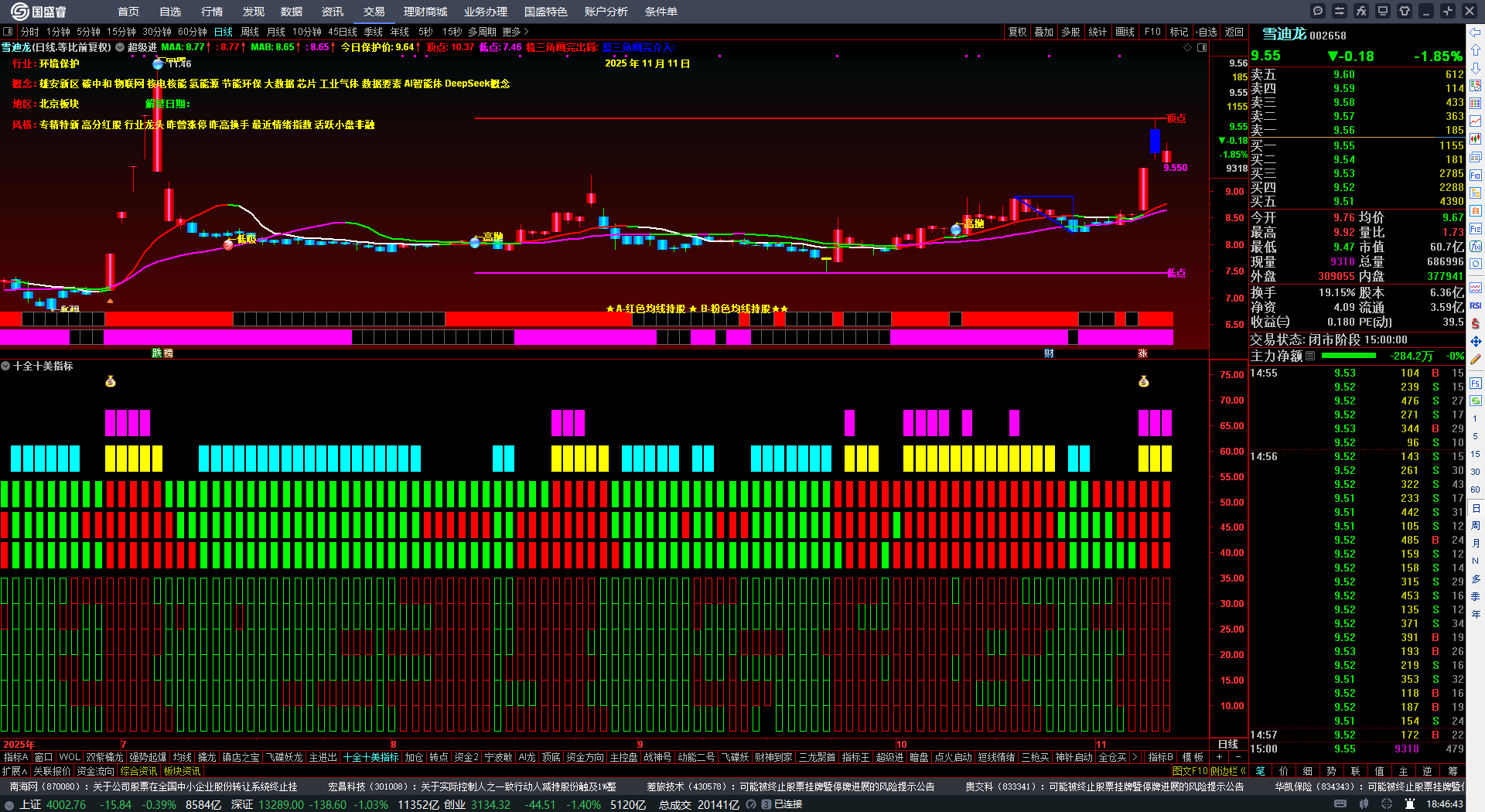Select the 周 period in right sidebar
This screenshot has height=812, width=1485.
point(1476,526)
